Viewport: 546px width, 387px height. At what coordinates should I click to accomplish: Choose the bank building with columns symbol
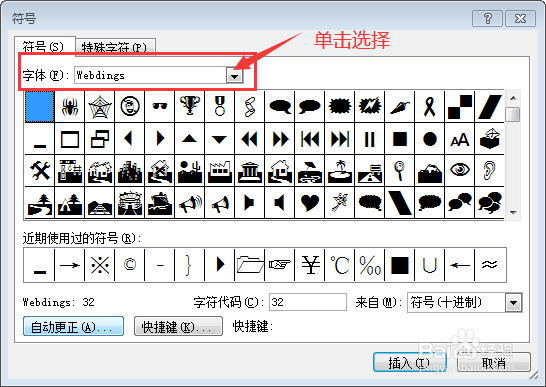(250, 171)
